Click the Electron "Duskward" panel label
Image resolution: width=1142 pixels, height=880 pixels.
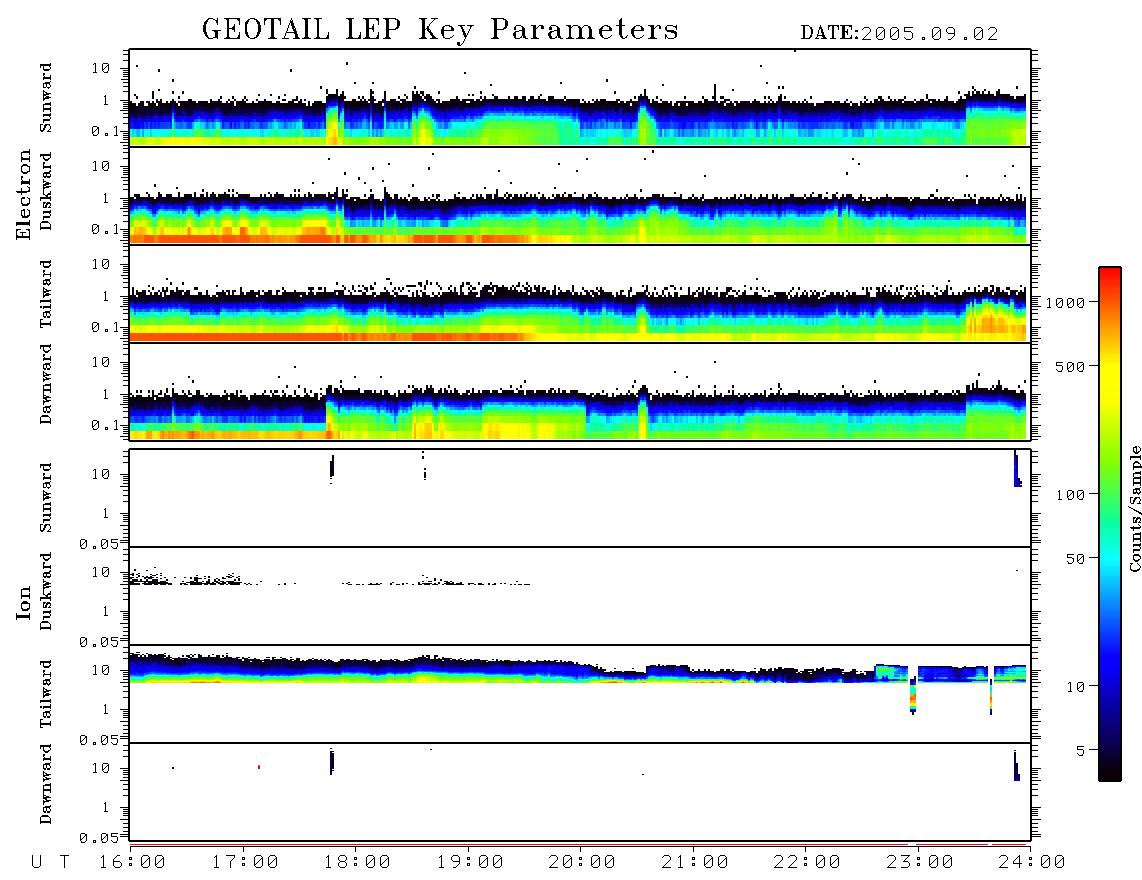46,191
